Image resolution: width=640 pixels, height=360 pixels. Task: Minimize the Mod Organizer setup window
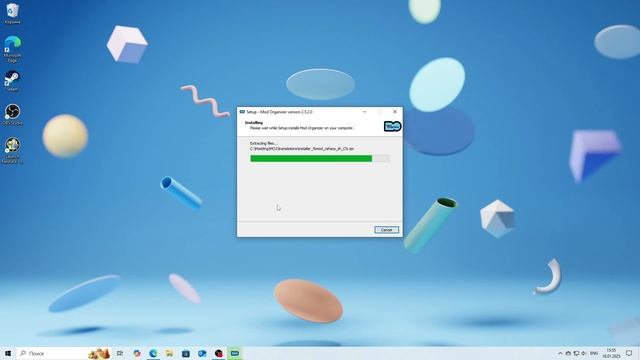point(364,111)
